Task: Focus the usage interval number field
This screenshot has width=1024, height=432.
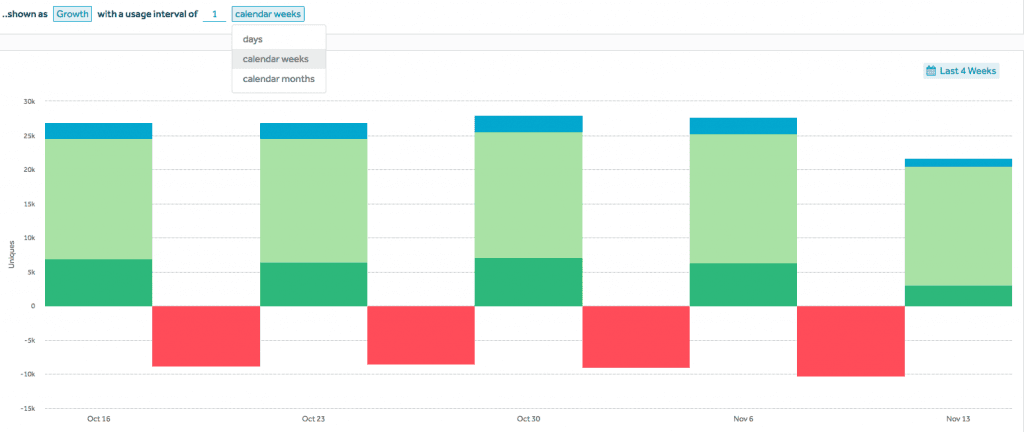Action: click(214, 14)
